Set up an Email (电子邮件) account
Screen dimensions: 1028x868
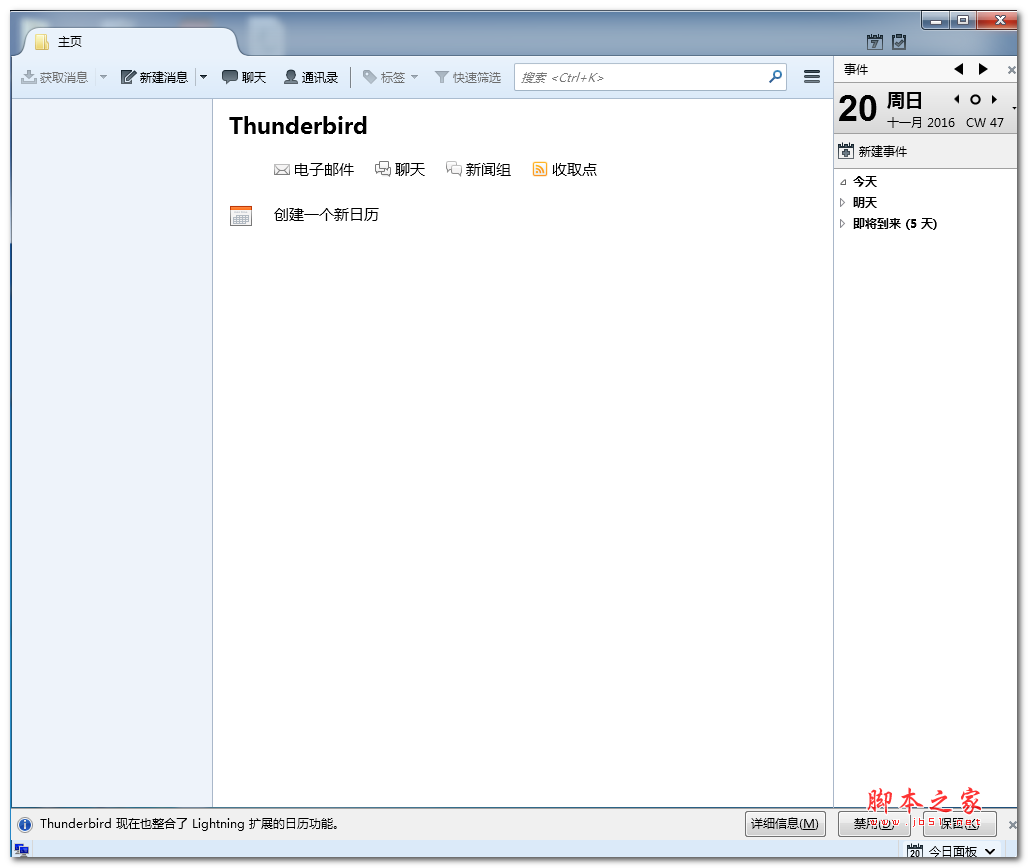pos(314,170)
